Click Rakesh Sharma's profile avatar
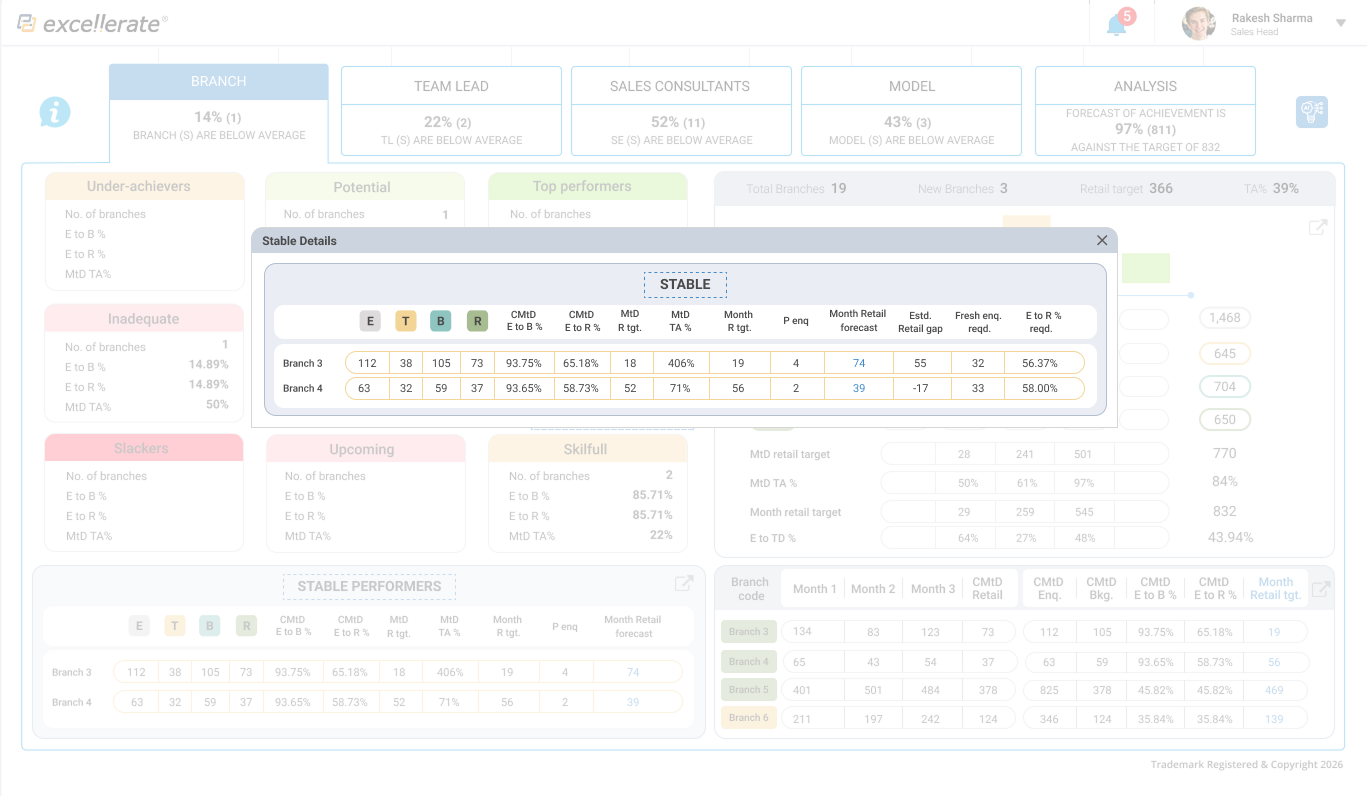This screenshot has width=1367, height=800. [1198, 23]
